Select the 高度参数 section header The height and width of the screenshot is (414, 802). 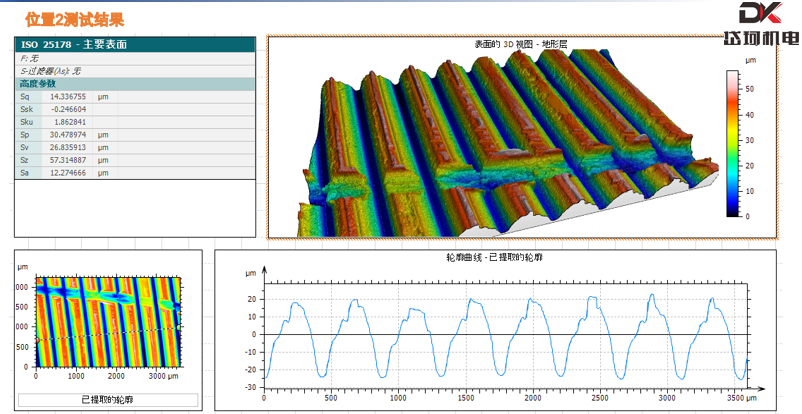(x=135, y=84)
